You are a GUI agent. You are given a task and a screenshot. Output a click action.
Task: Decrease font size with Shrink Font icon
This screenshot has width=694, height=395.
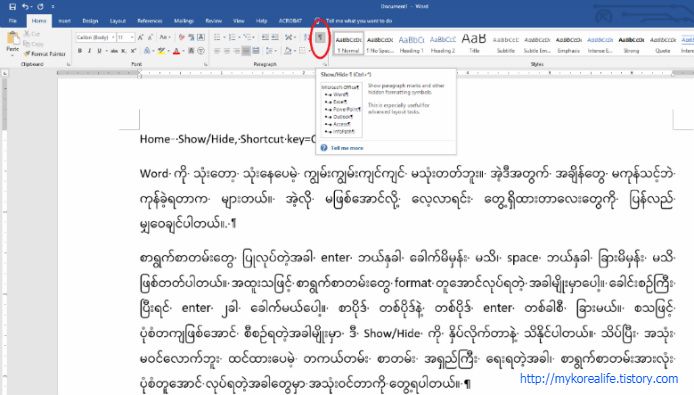coord(150,38)
